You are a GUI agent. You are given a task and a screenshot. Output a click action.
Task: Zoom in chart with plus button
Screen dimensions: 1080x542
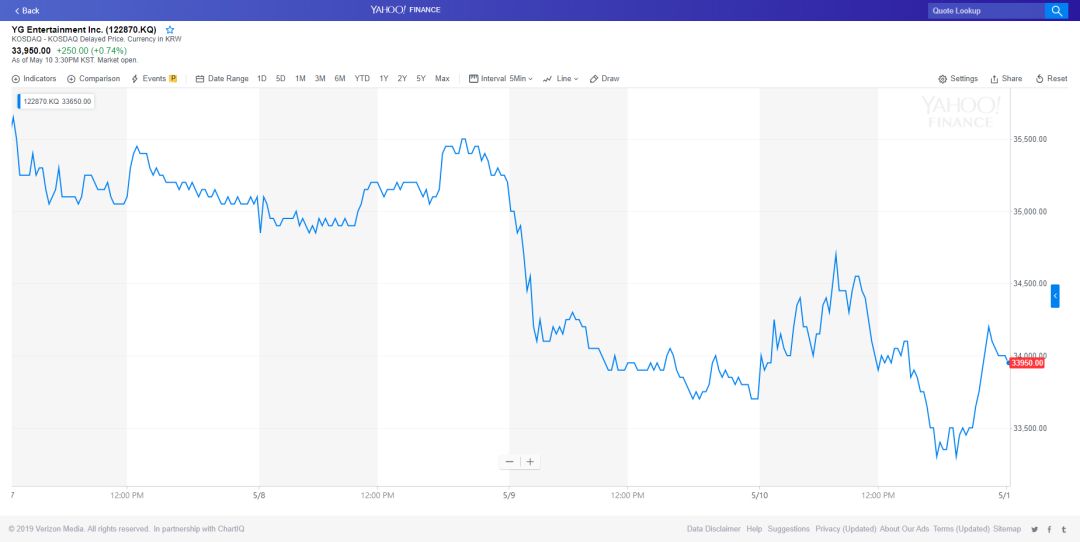point(530,462)
